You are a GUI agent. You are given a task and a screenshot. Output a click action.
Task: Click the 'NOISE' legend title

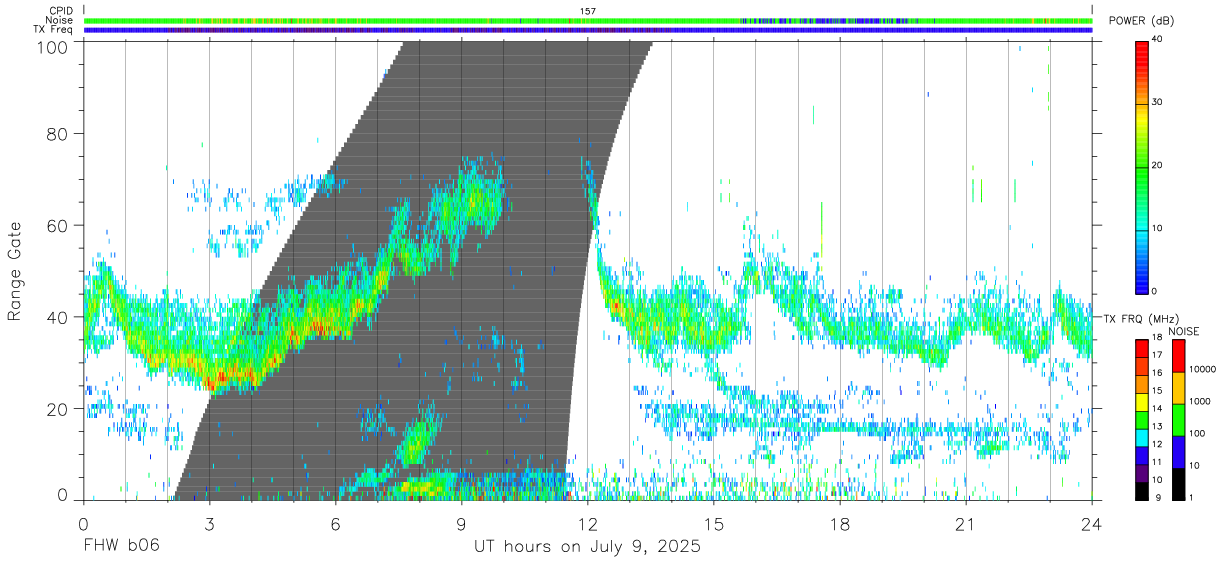(1183, 331)
